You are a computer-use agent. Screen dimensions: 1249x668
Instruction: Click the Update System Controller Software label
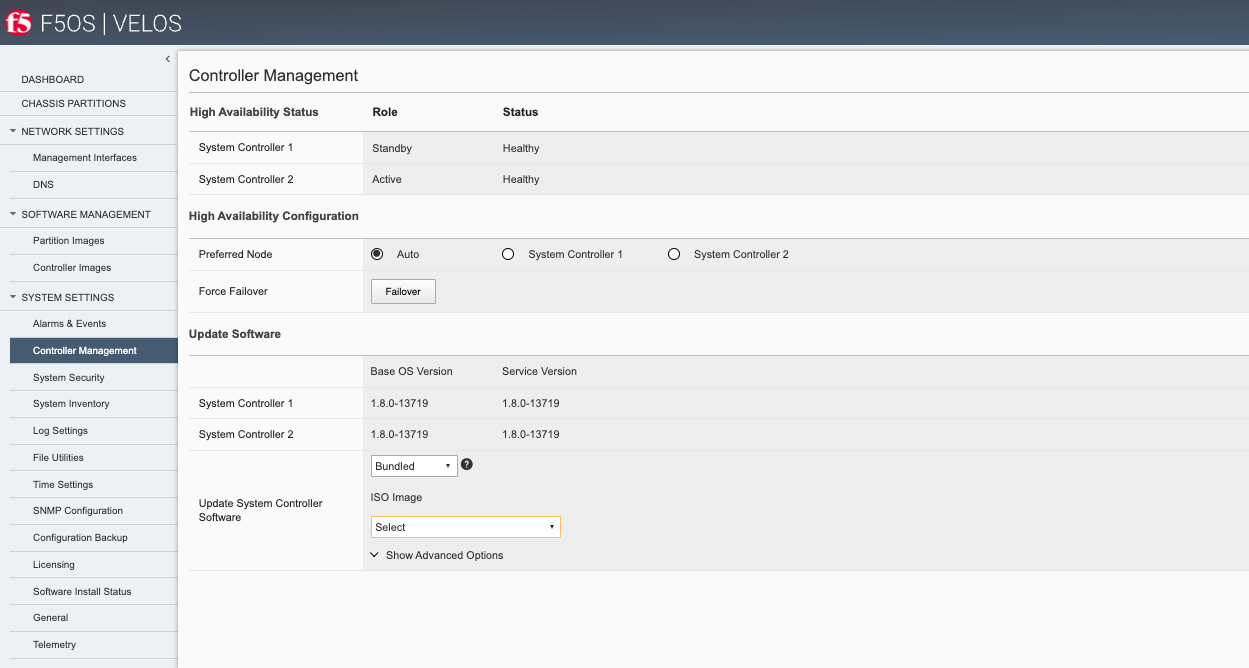click(x=261, y=510)
